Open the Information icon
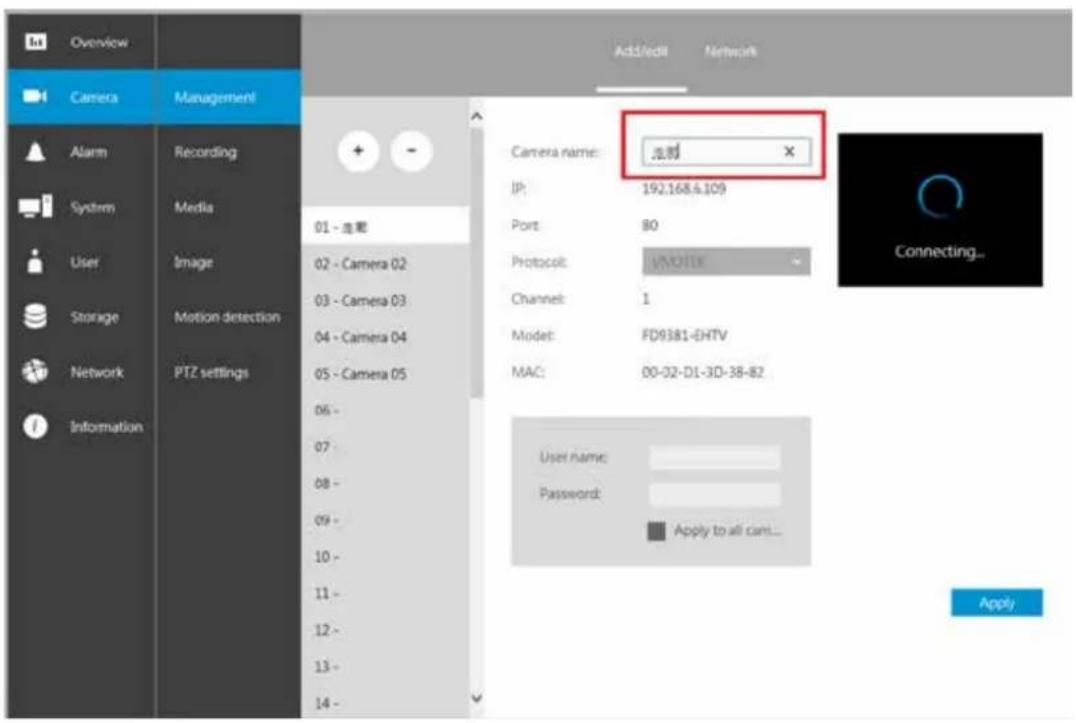The width and height of the screenshot is (1076, 723). [x=35, y=426]
